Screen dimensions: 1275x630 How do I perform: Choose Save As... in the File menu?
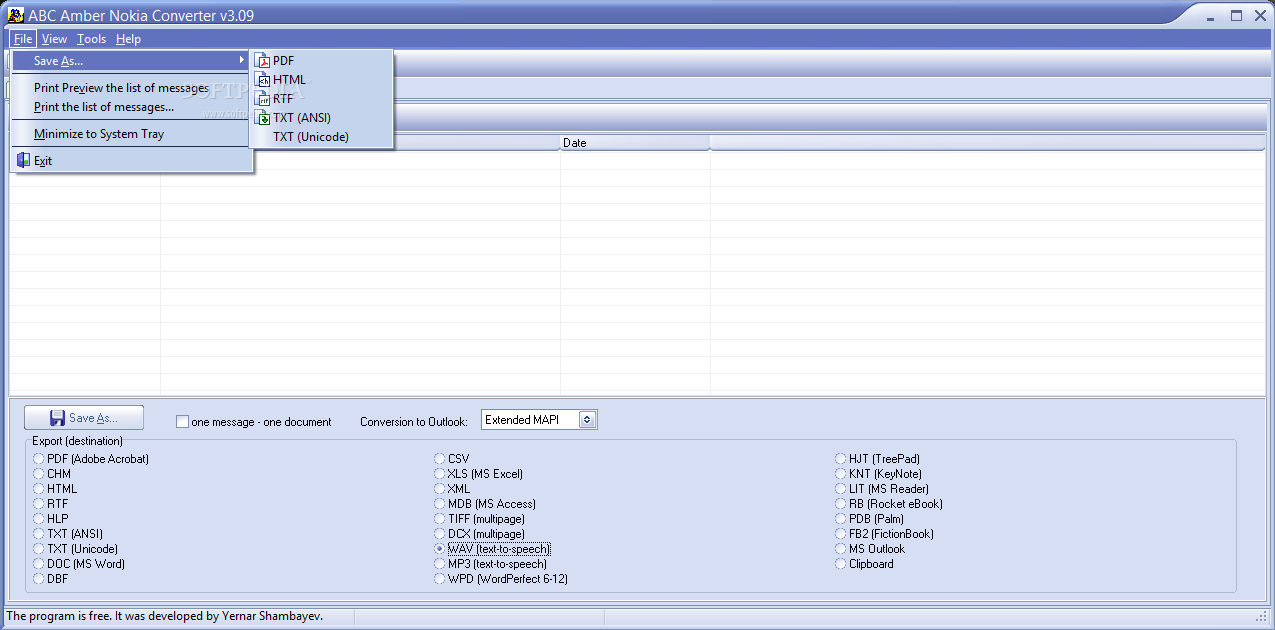tap(131, 61)
